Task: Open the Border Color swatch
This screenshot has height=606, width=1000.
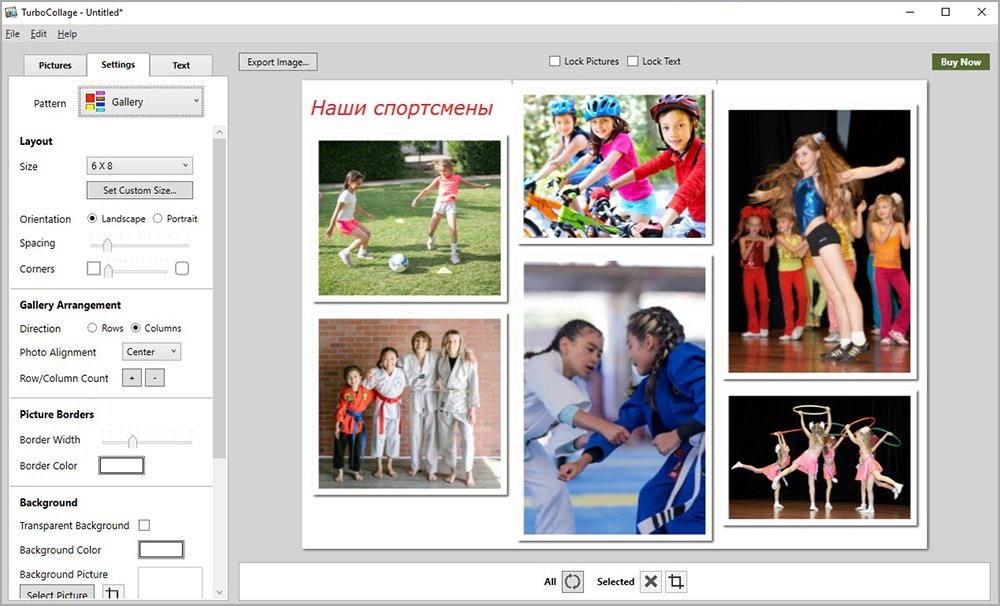Action: coord(121,465)
